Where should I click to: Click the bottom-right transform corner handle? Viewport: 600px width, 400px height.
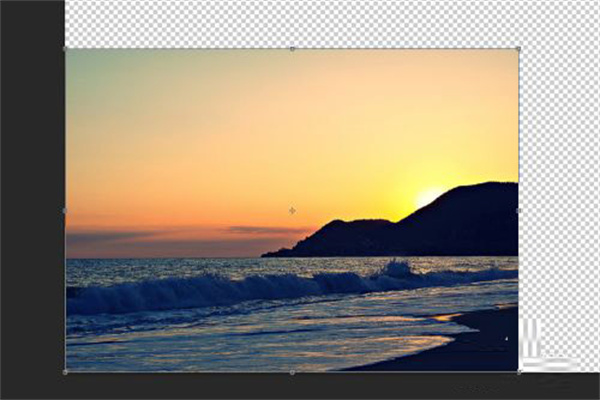(x=518, y=372)
